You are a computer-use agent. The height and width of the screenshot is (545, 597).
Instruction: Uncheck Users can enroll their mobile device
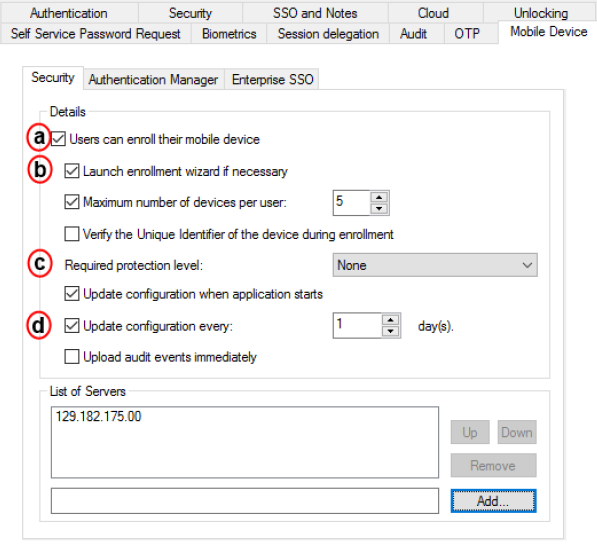[x=58, y=139]
